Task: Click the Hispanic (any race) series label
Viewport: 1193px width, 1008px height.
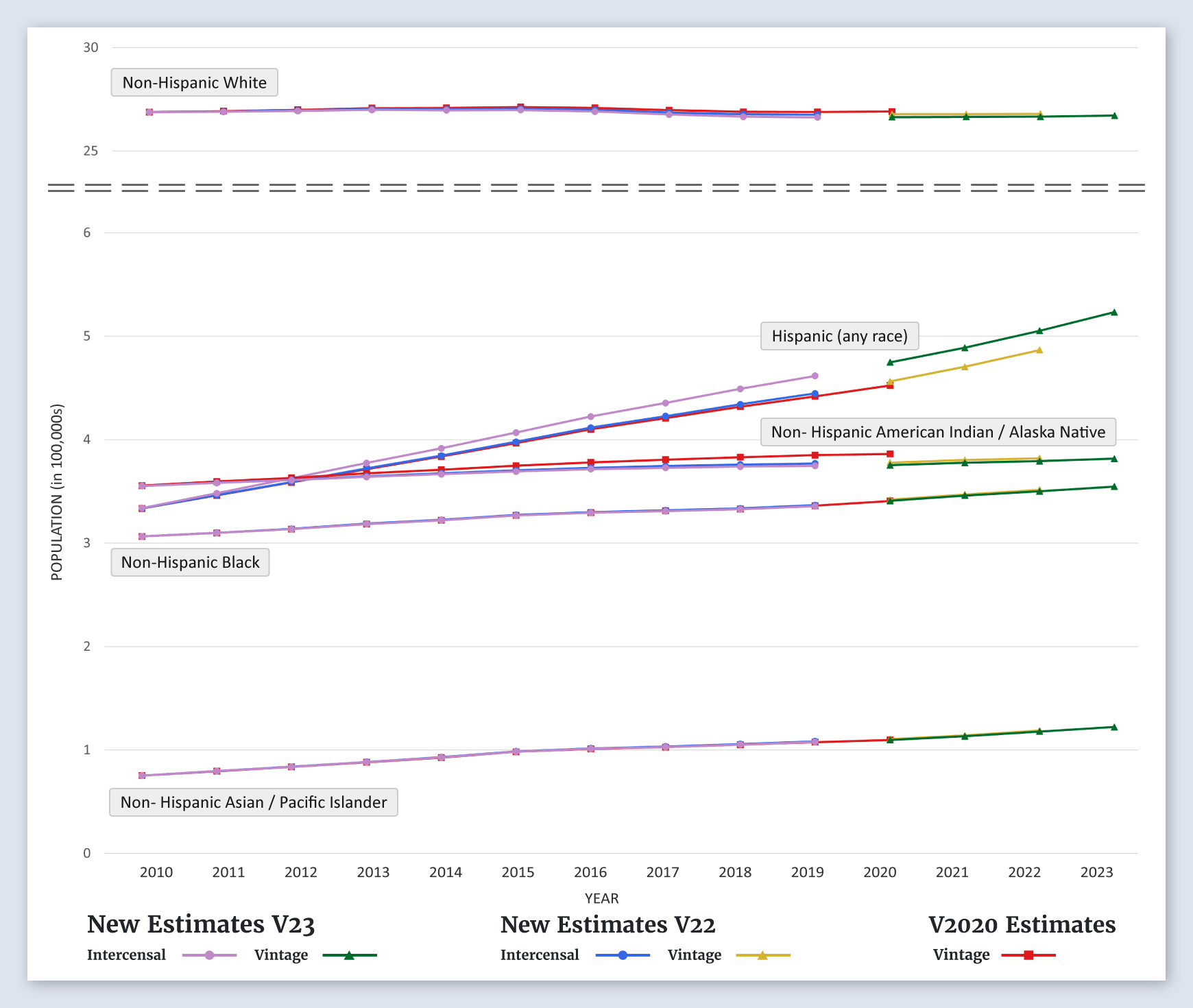Action: coord(839,336)
